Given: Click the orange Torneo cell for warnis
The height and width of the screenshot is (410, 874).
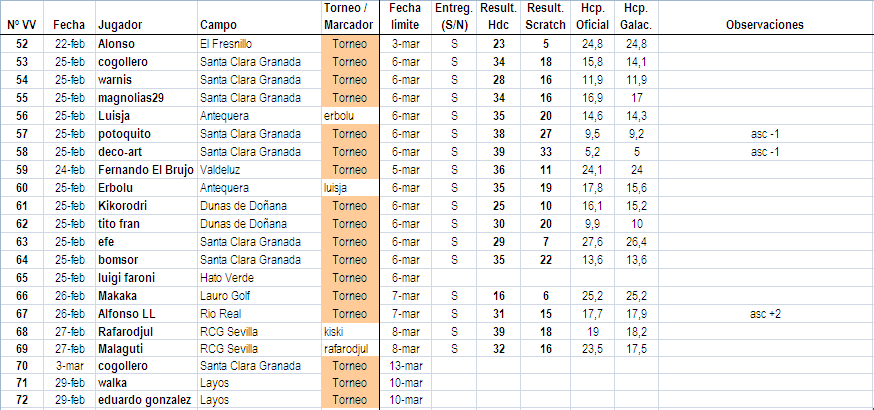Looking at the screenshot, I should click(x=350, y=80).
